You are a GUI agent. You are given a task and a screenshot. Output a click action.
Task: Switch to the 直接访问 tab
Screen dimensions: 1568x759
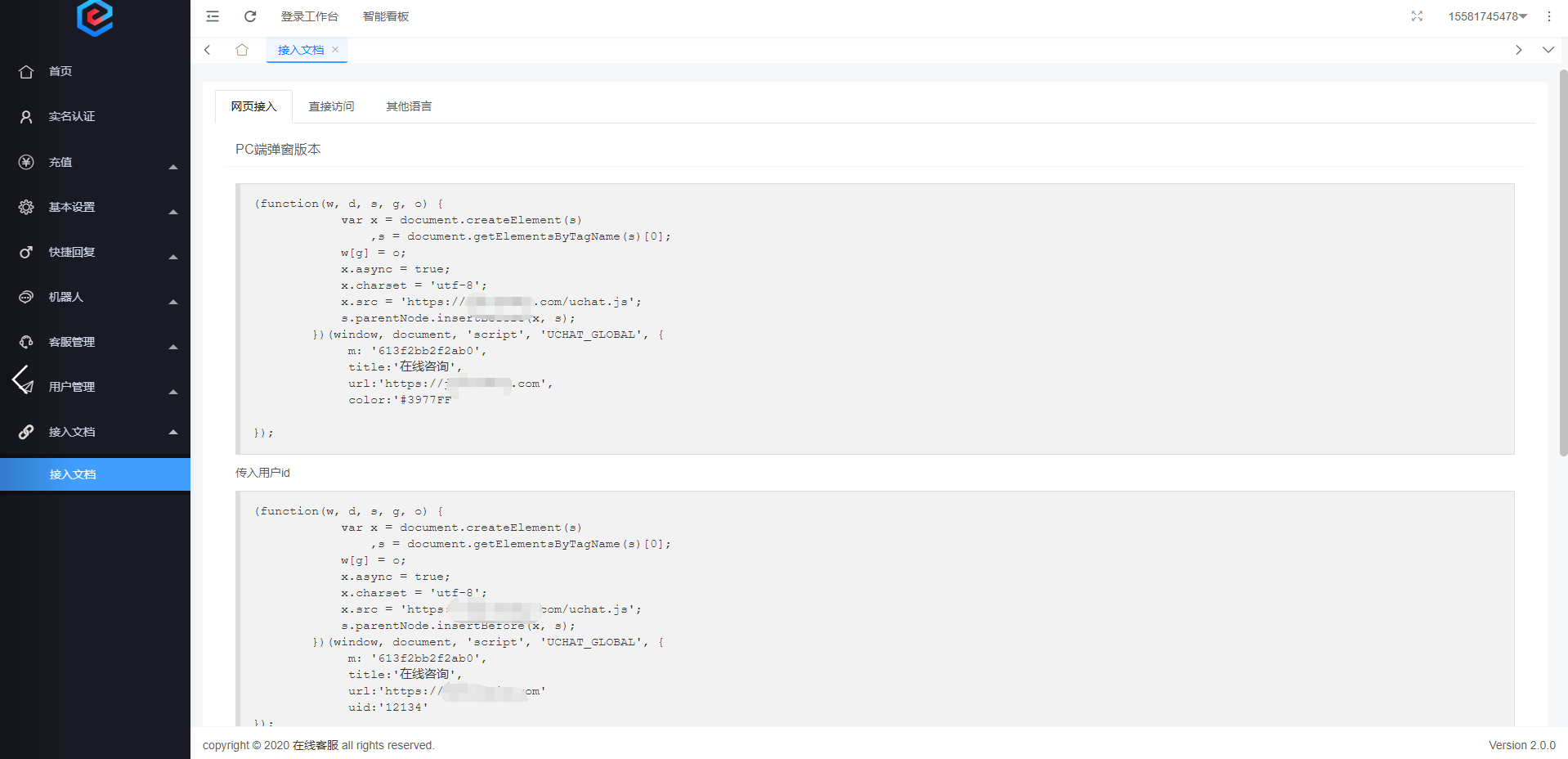coord(331,106)
